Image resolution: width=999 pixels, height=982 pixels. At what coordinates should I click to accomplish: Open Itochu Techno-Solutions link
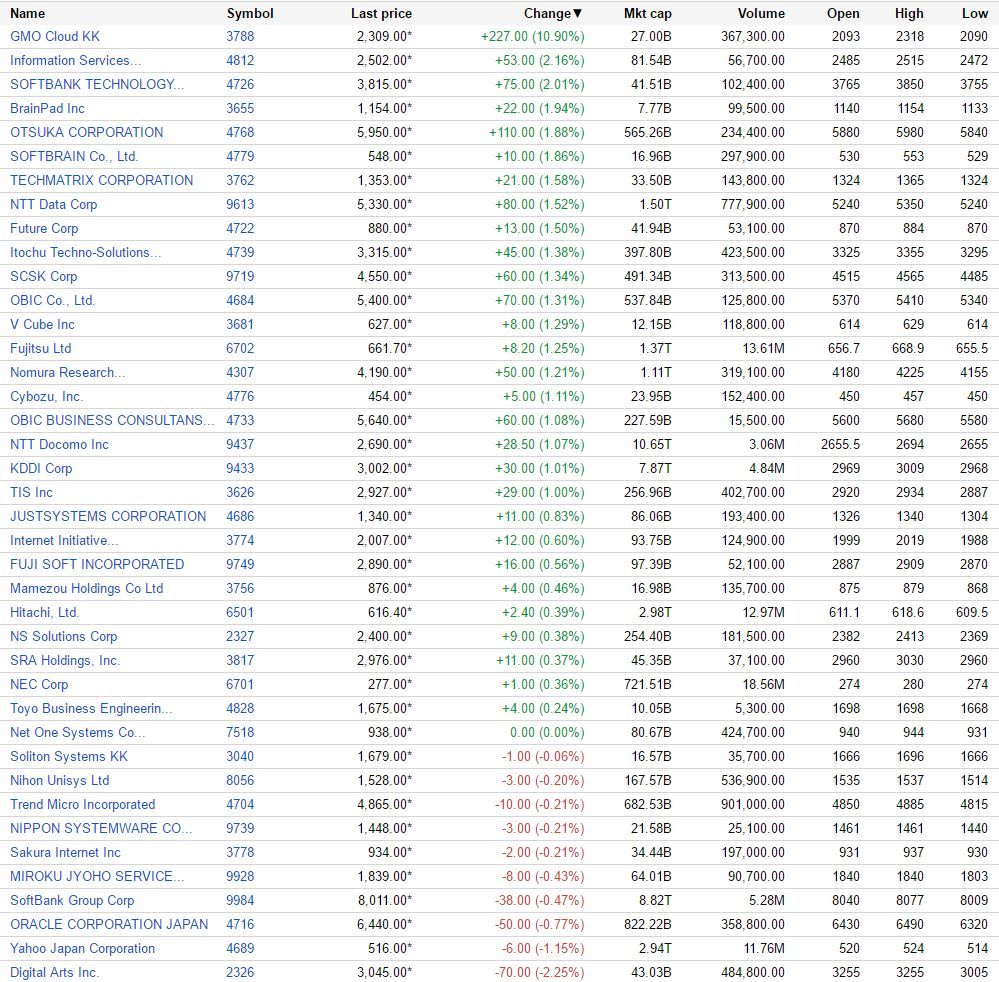pos(85,252)
